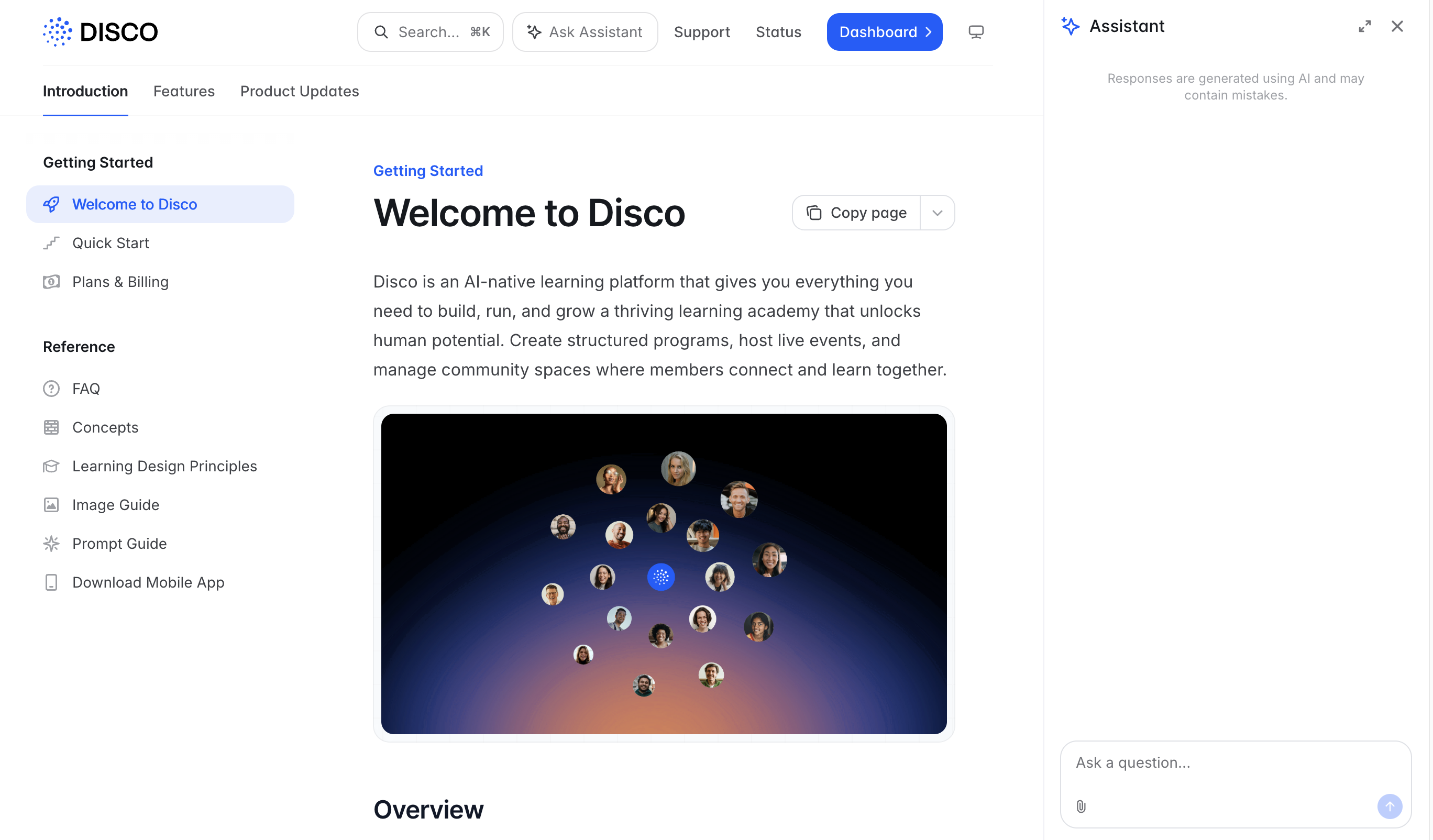Screen dimensions: 1433x840
Task: Click the Welcome to Disco page title
Action: pyautogui.click(x=529, y=213)
